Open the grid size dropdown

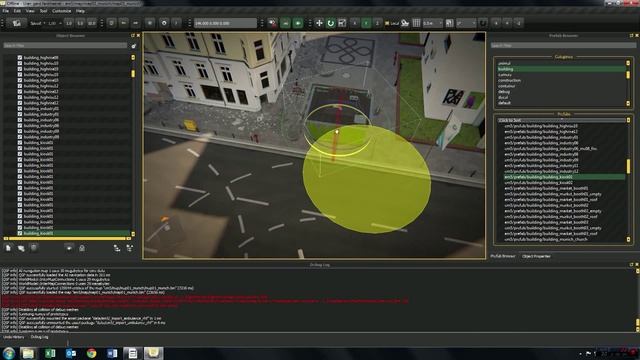click(433, 23)
